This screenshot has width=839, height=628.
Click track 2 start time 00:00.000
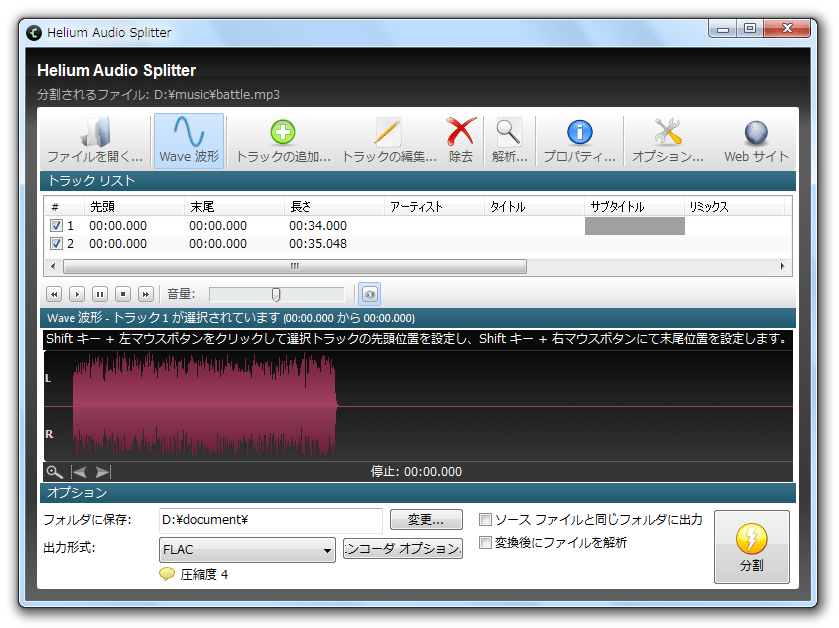click(x=118, y=244)
